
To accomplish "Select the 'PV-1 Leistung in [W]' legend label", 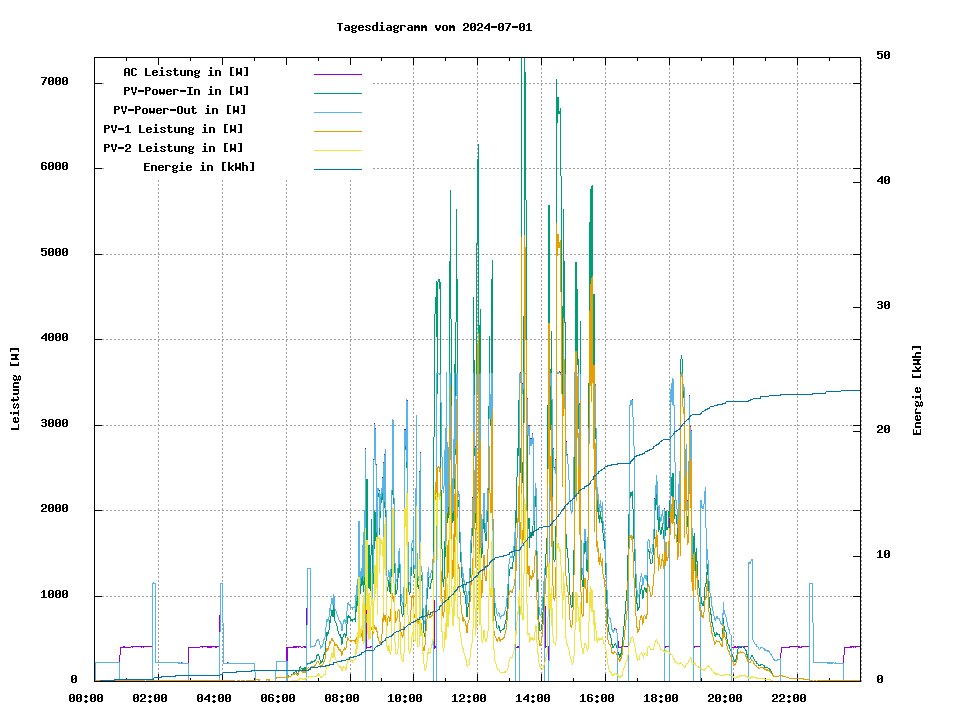I will click(x=173, y=129).
